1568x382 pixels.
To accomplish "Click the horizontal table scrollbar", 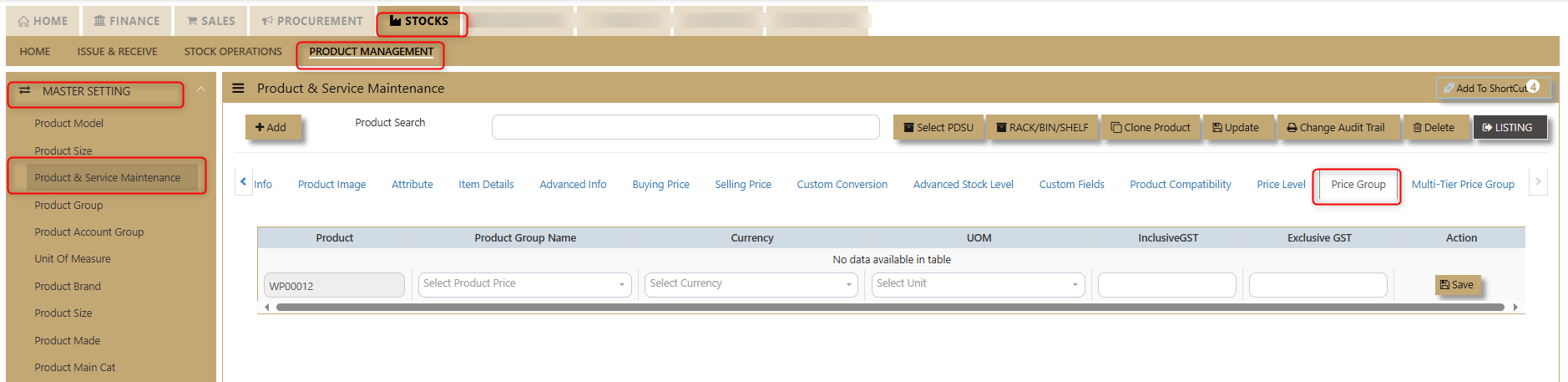I will pyautogui.click(x=889, y=308).
